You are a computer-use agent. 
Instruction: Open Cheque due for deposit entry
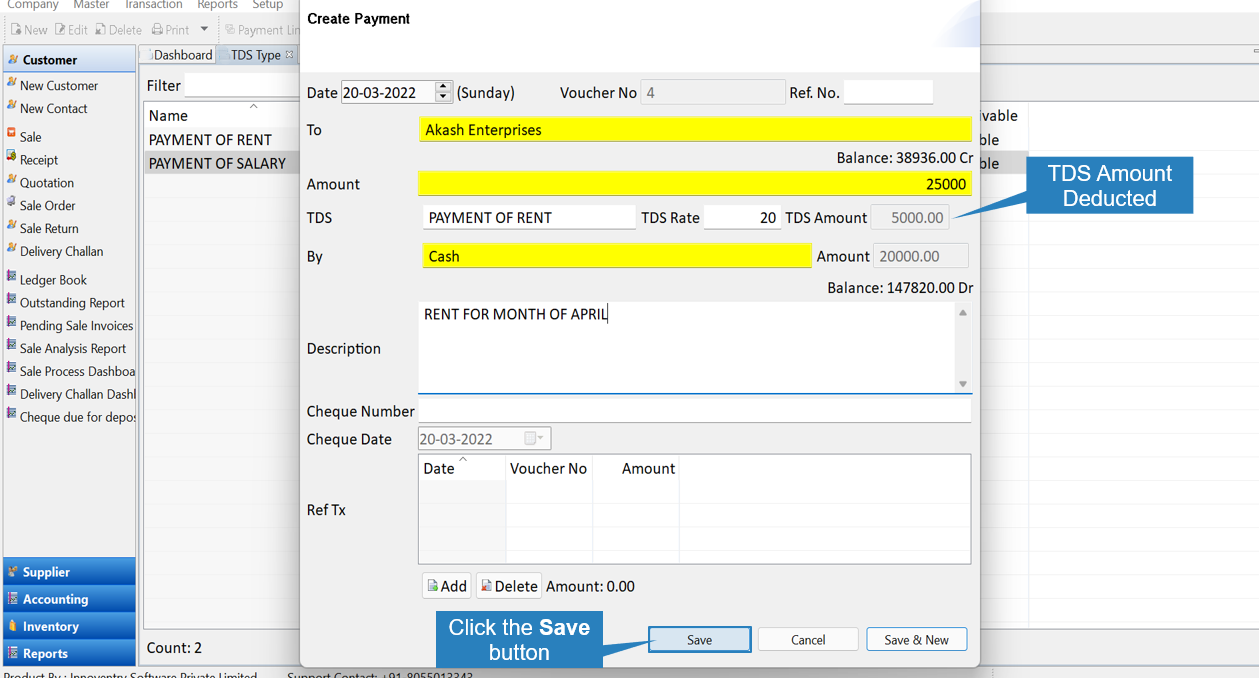(77, 418)
